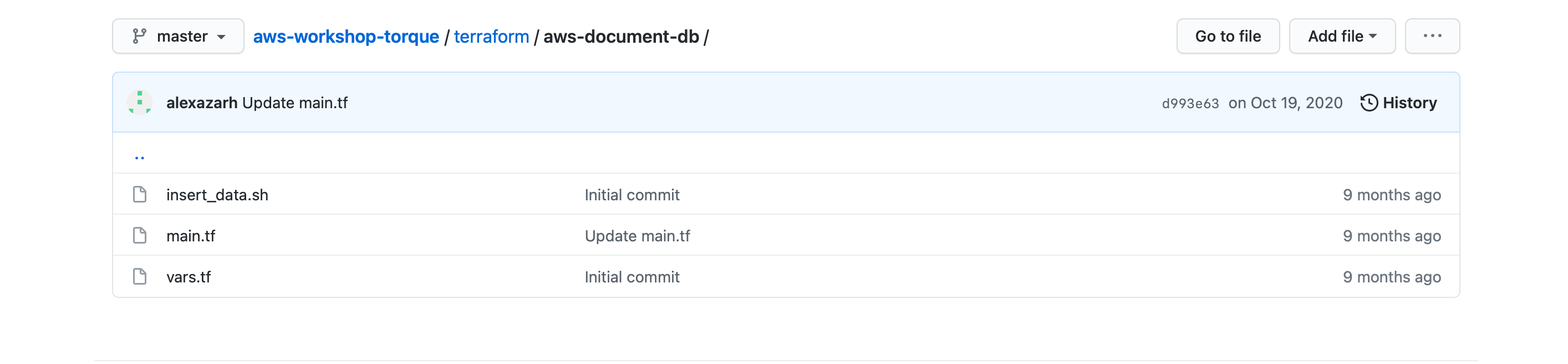Click the History clock icon
Screen dimensions: 1568x364
[x=1368, y=103]
